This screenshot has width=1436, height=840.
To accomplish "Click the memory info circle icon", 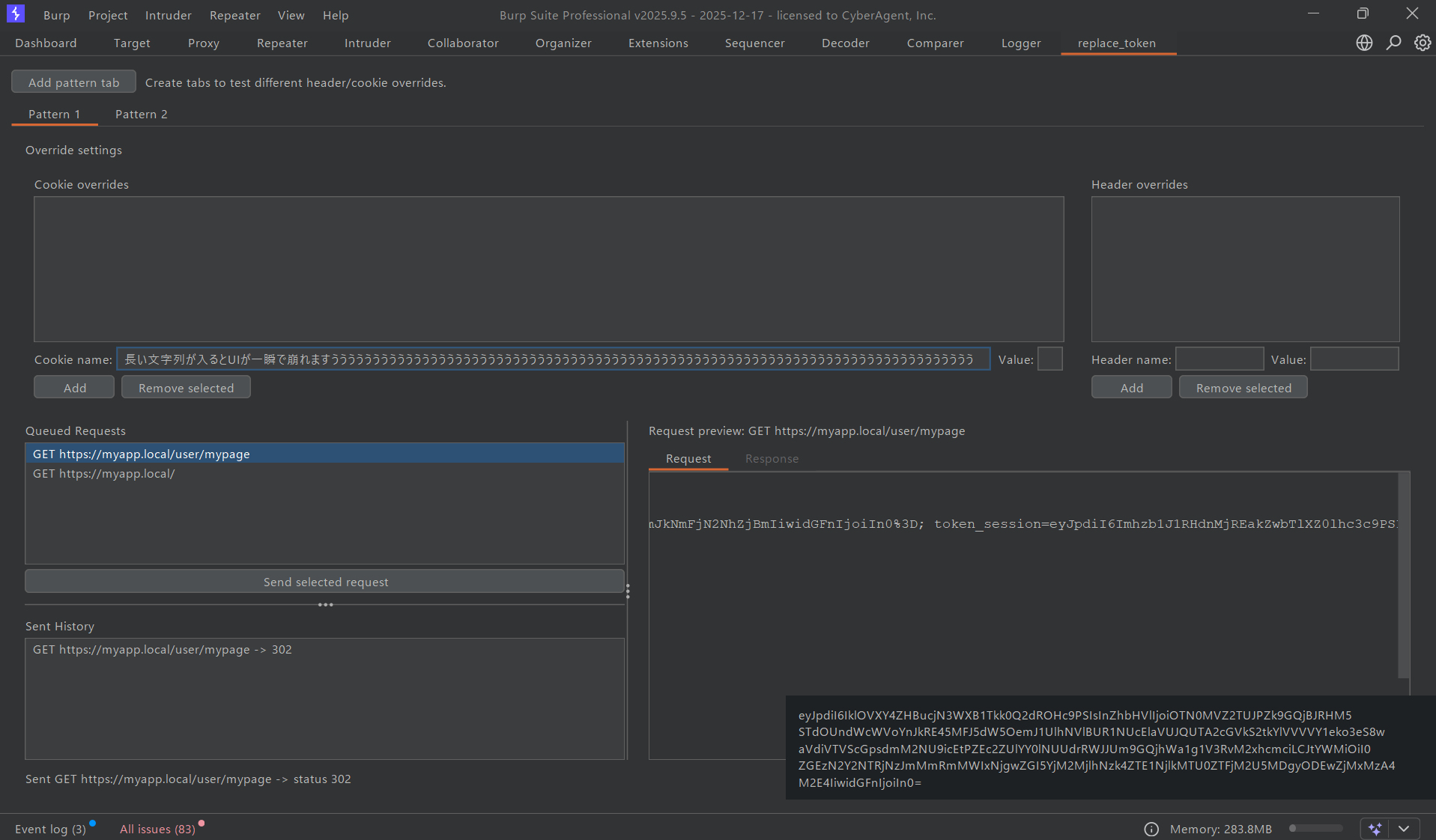I will 1151,829.
